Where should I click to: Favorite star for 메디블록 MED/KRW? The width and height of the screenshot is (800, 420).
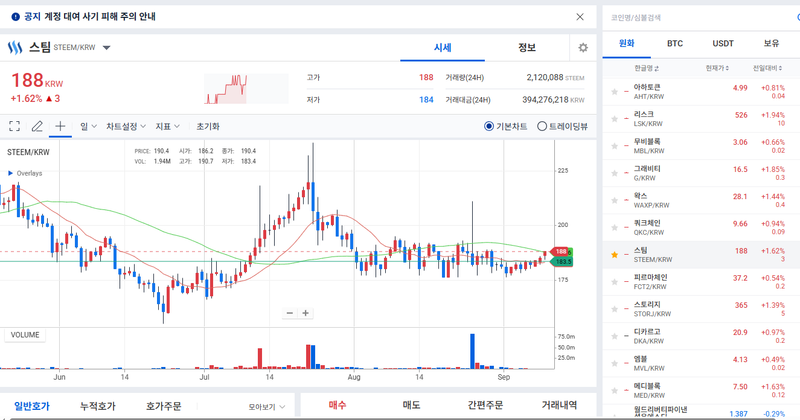click(x=614, y=390)
